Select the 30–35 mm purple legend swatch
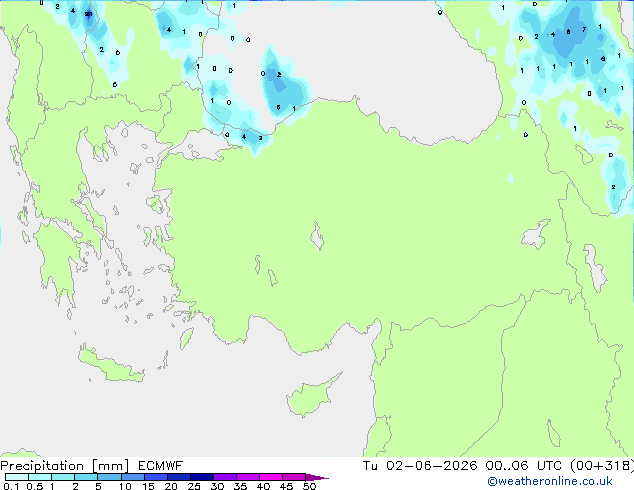Viewport: 634px width, 490px height. (x=224, y=477)
